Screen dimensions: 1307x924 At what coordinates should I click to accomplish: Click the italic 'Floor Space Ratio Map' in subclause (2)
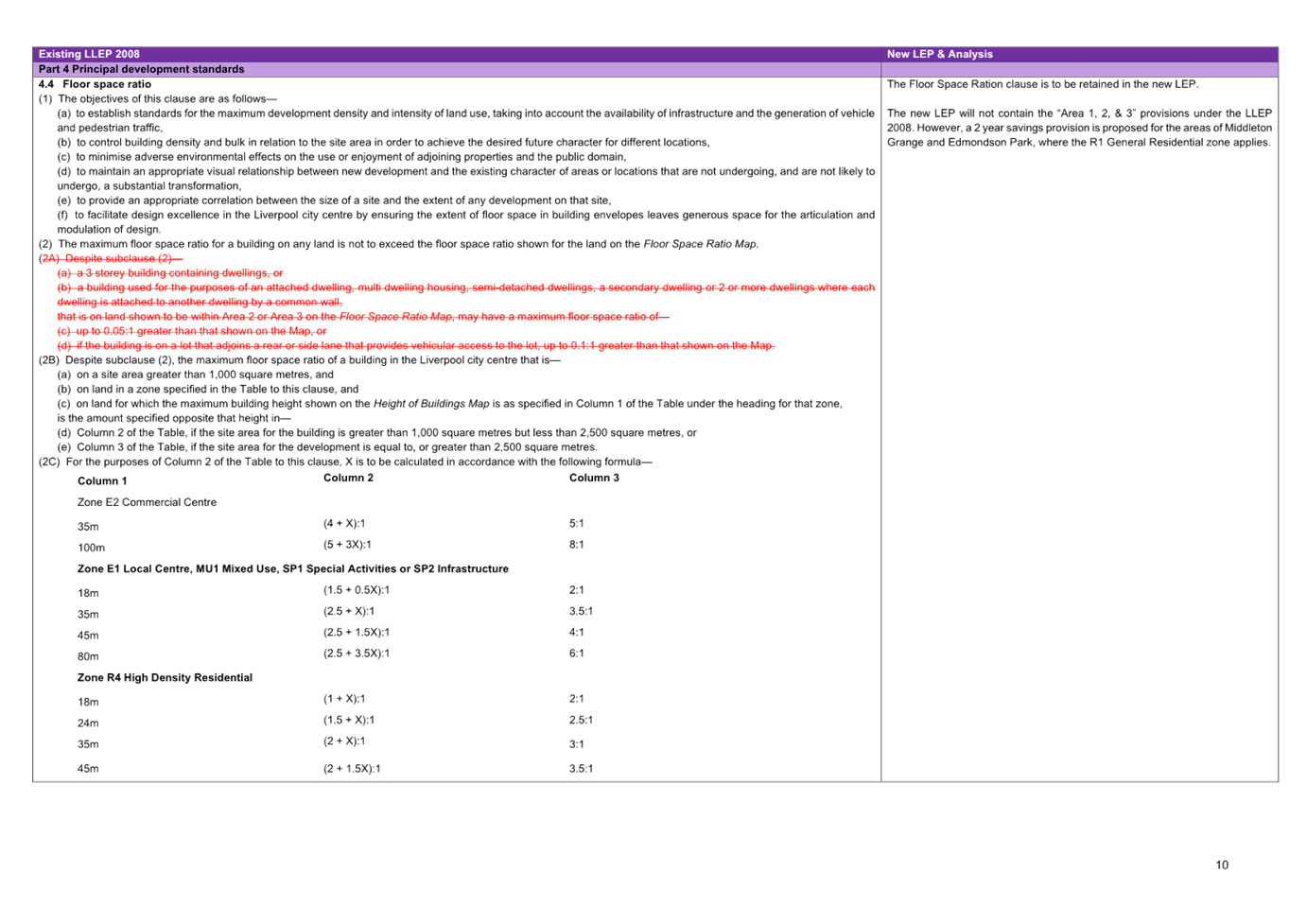(x=700, y=244)
